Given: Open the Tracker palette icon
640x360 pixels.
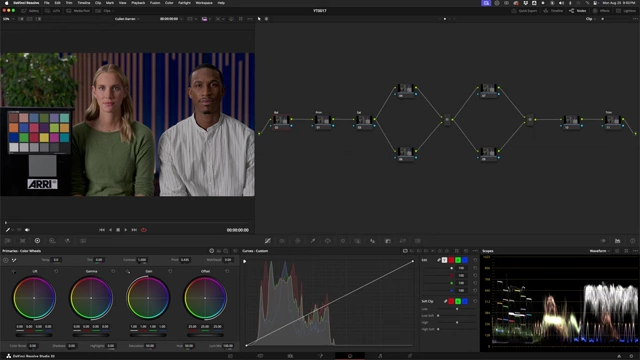Looking at the screenshot, I should [x=342, y=241].
